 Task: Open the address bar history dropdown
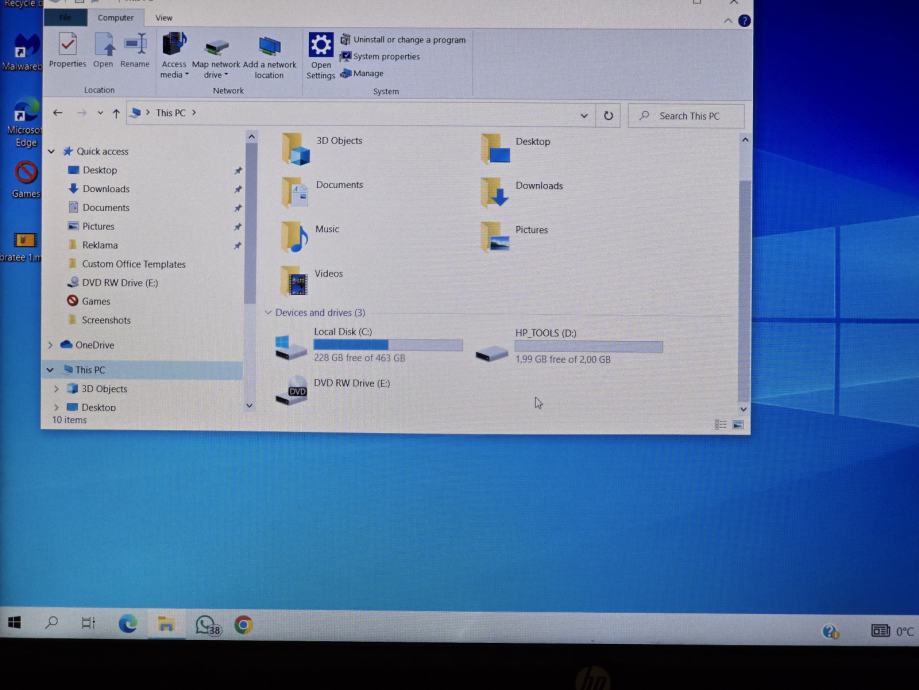click(584, 116)
